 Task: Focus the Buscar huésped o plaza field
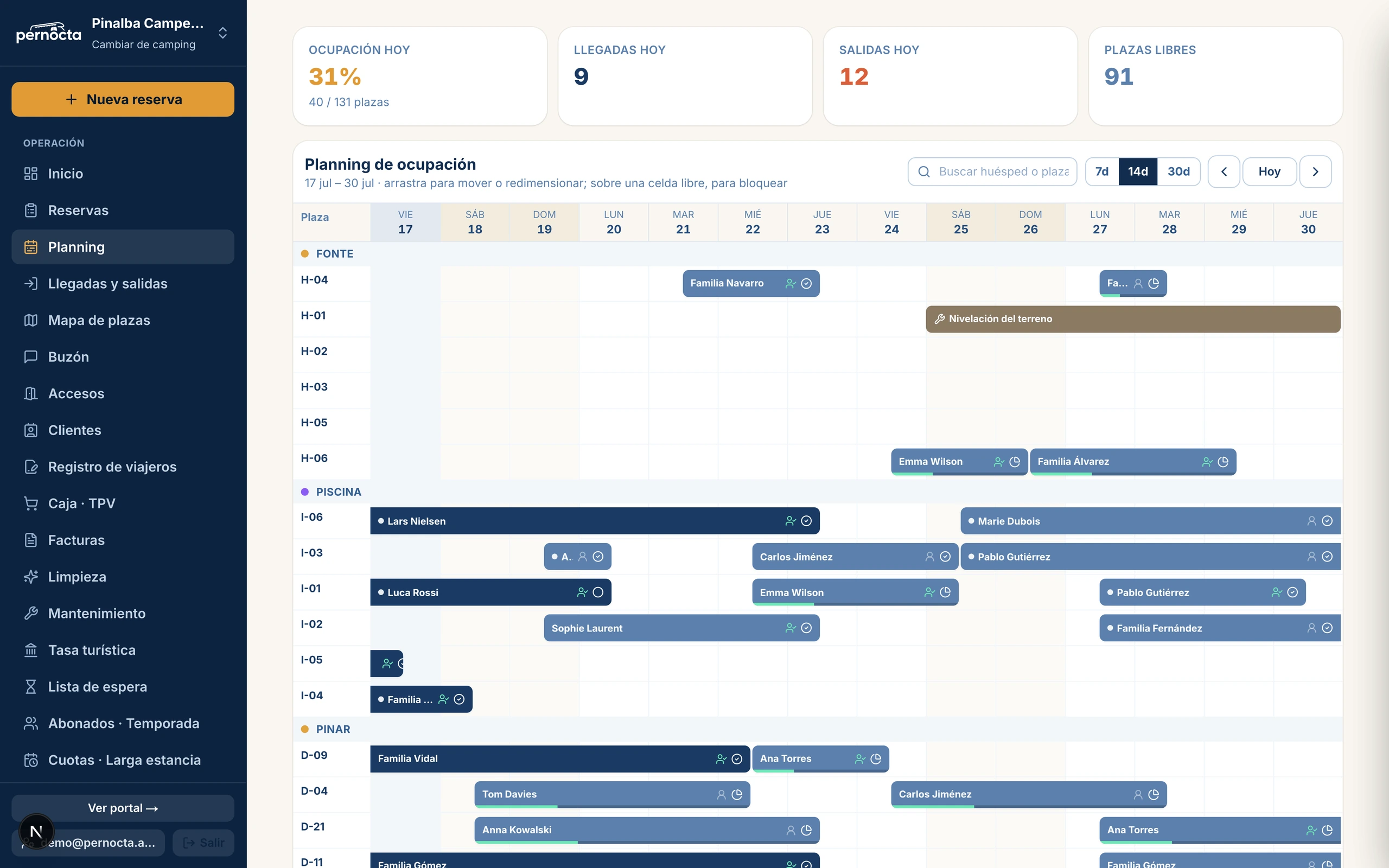(x=992, y=171)
